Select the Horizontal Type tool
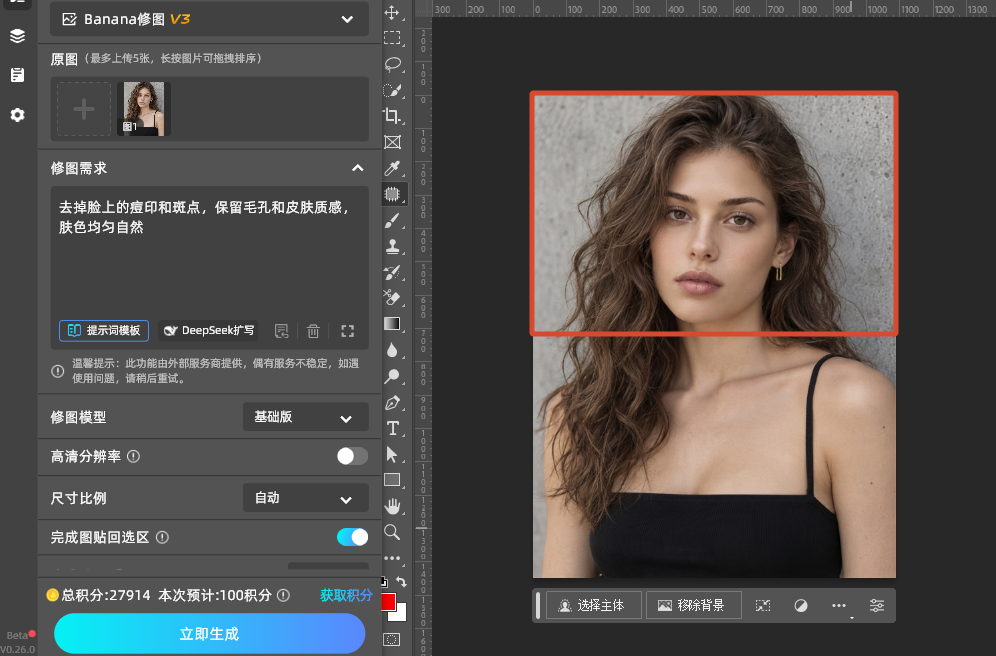This screenshot has height=656, width=996. click(x=393, y=429)
